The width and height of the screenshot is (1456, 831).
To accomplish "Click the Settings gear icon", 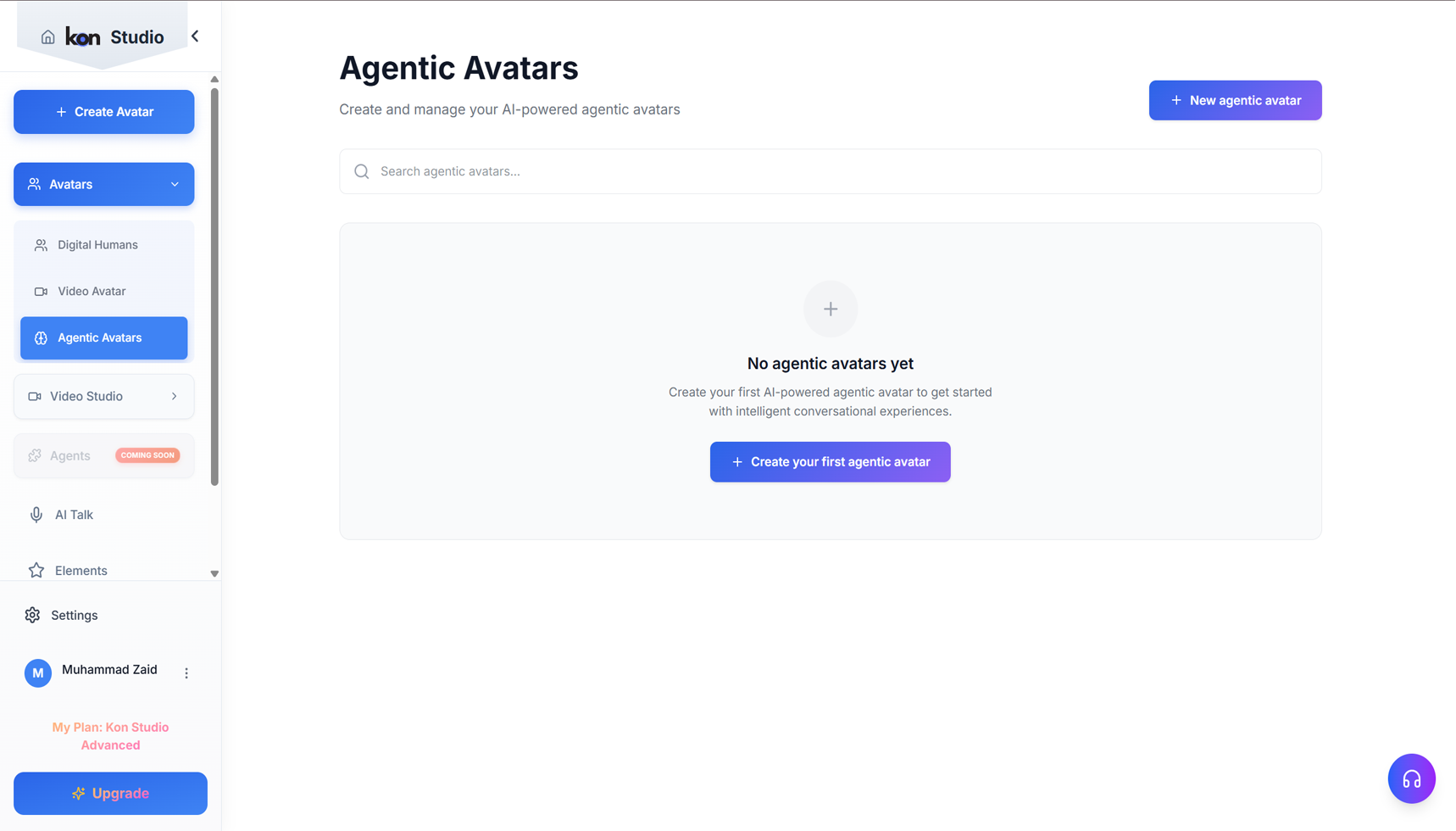I will coord(32,616).
